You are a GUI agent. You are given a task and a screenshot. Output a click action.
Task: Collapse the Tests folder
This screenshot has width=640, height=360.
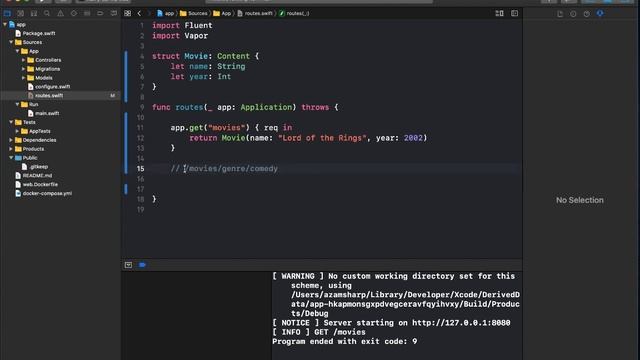[11, 122]
